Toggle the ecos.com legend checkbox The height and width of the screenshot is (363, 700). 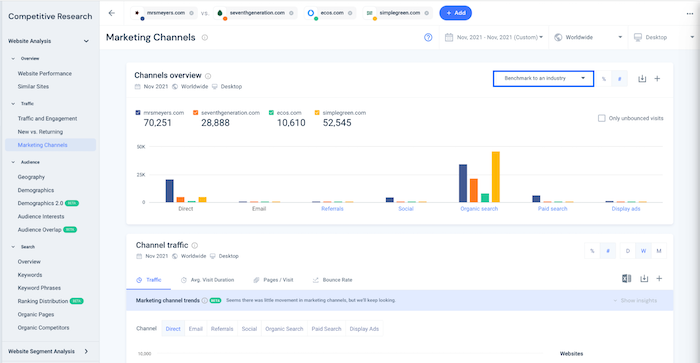pos(271,113)
